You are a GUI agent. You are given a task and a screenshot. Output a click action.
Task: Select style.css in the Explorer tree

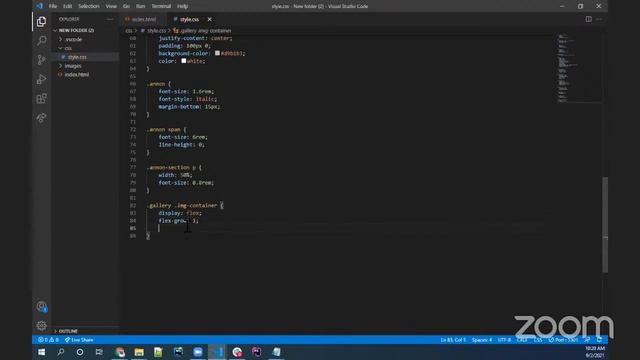(77, 57)
